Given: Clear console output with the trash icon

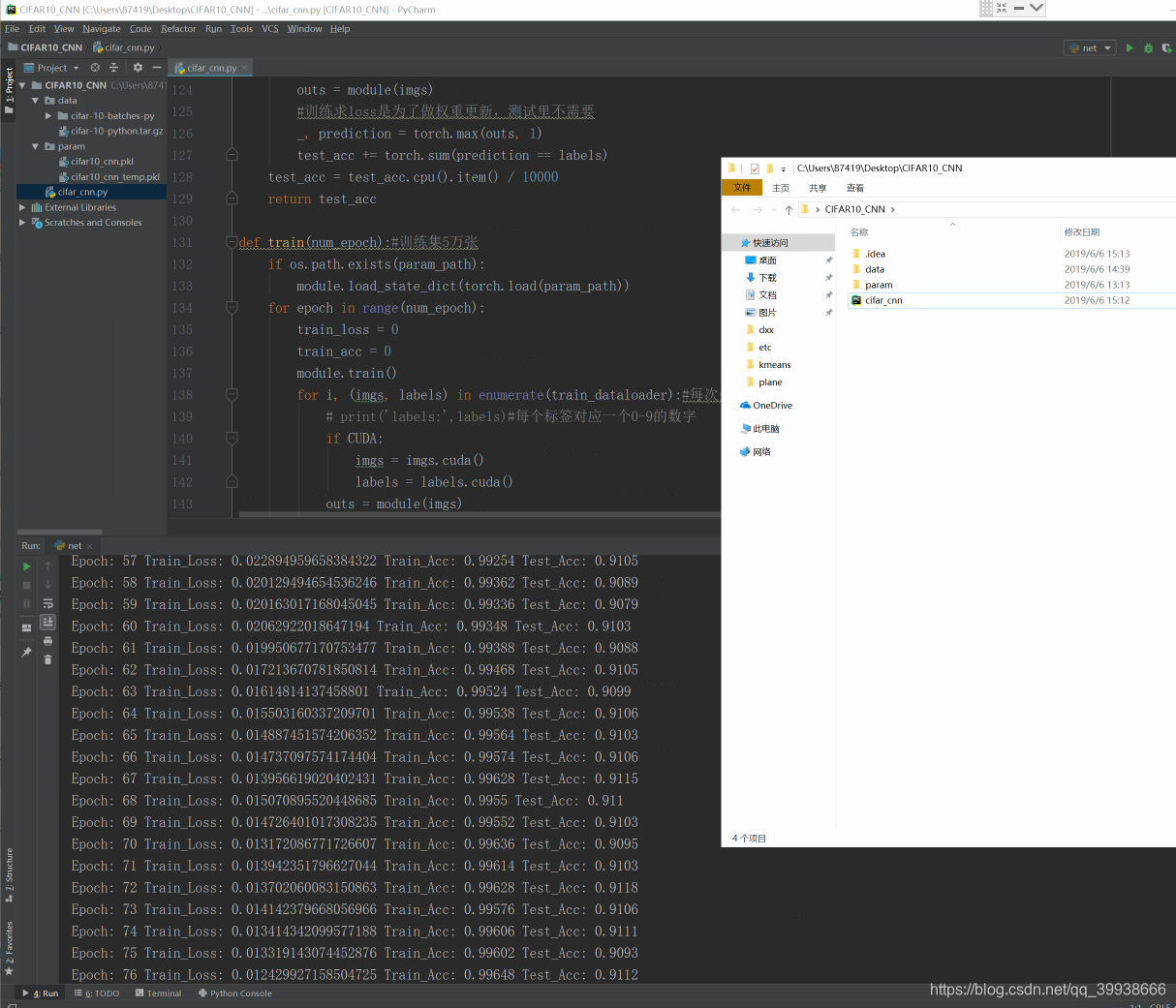Looking at the screenshot, I should pos(47,659).
